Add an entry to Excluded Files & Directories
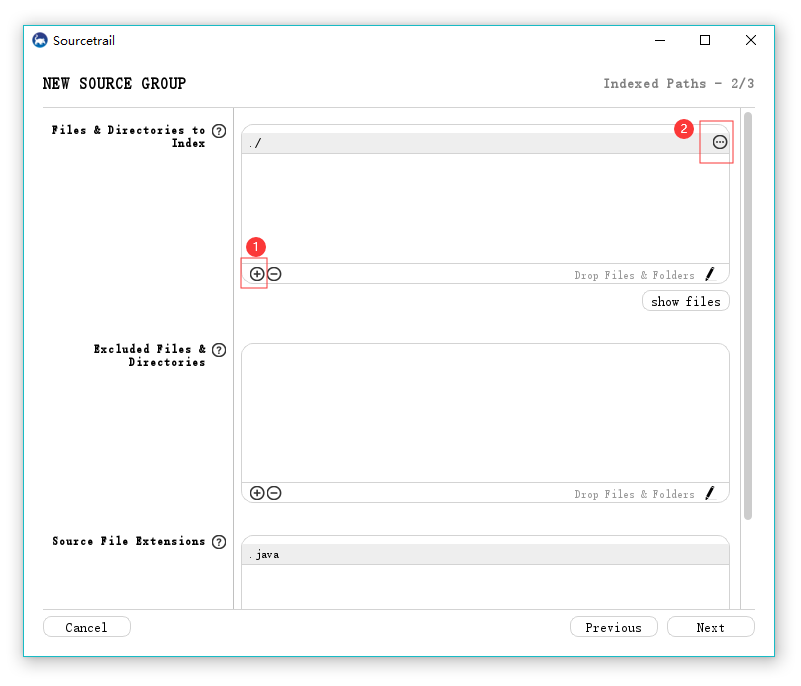 pyautogui.click(x=257, y=493)
